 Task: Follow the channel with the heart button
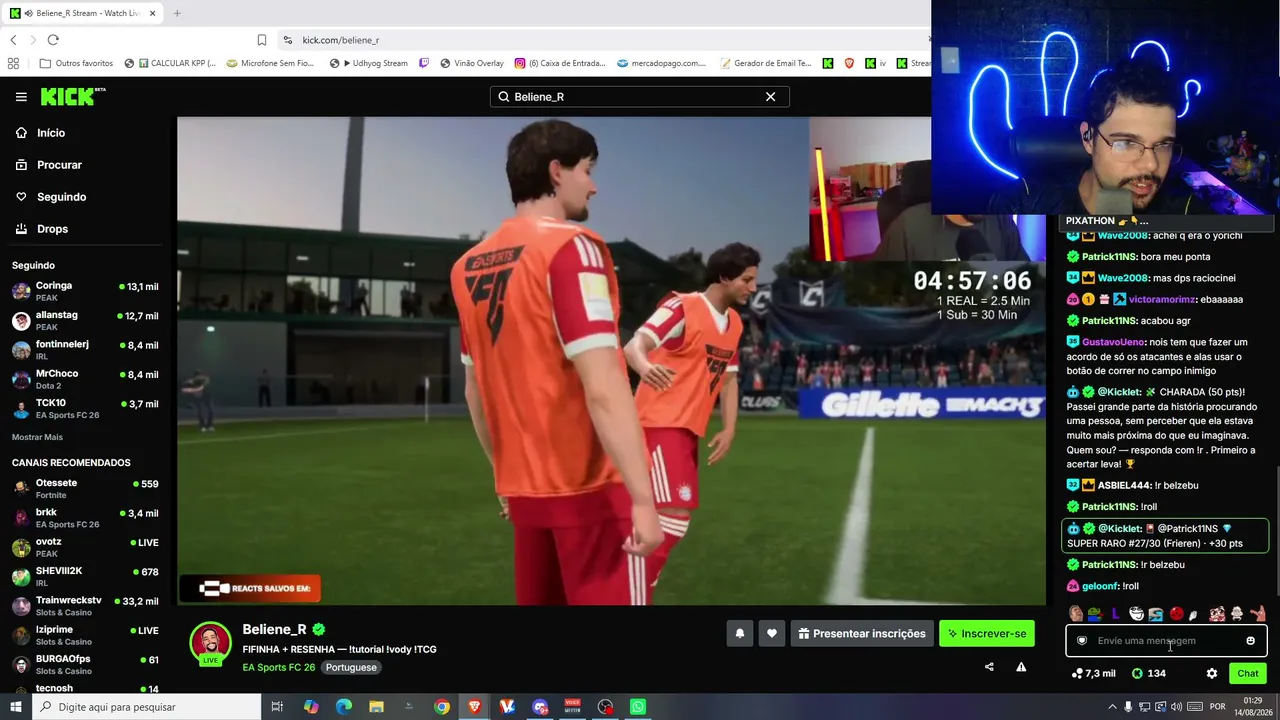(772, 633)
